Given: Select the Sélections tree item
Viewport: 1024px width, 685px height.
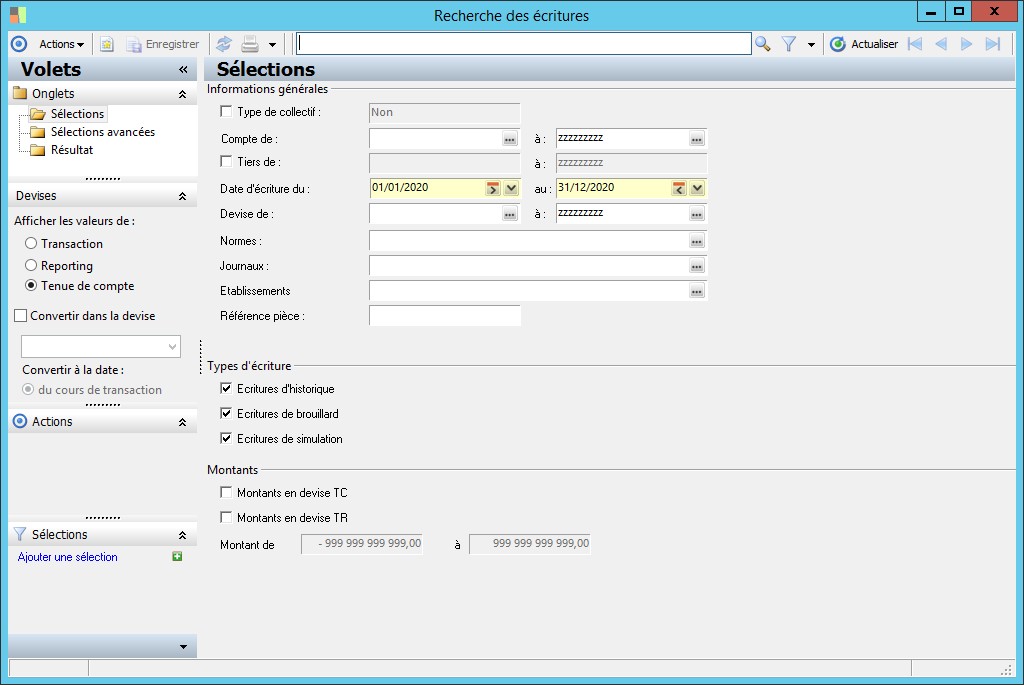Looking at the screenshot, I should [77, 114].
